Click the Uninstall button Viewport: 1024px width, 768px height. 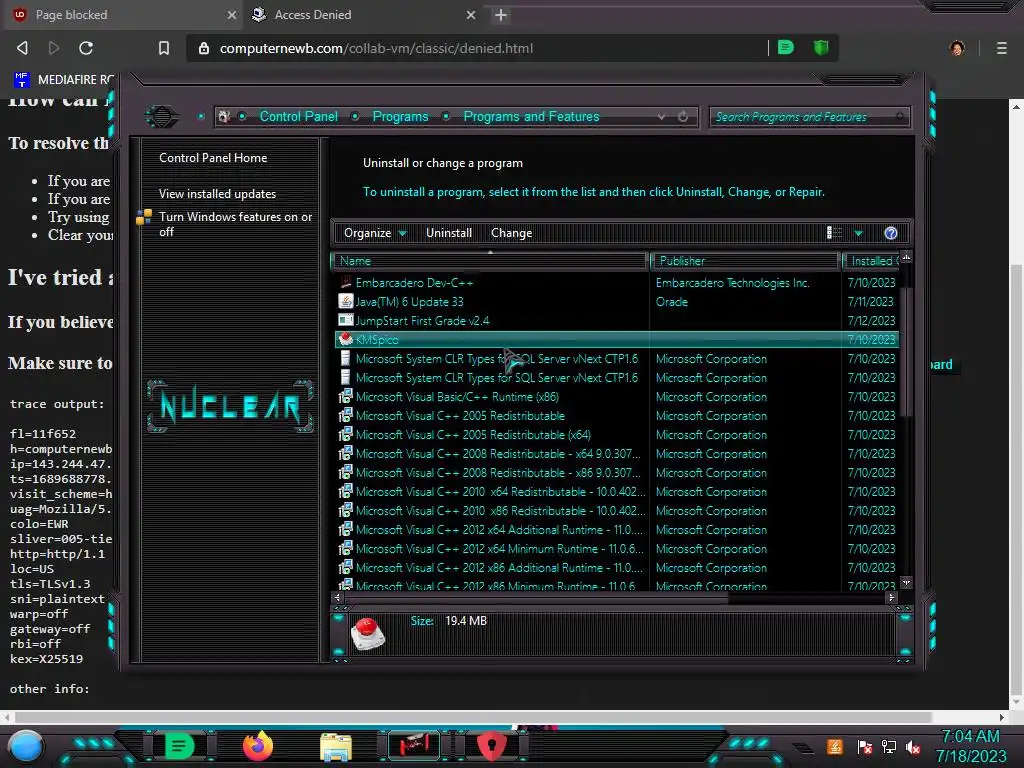click(x=449, y=233)
